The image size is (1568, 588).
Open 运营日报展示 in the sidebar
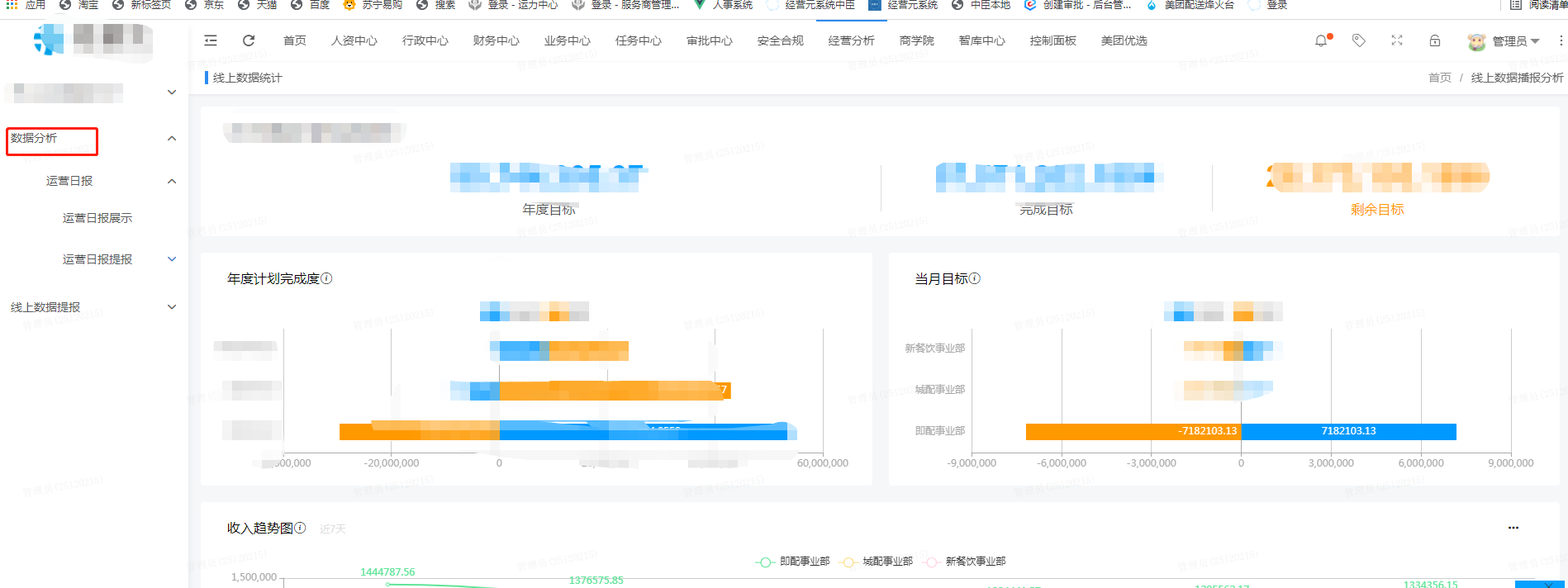tap(97, 218)
